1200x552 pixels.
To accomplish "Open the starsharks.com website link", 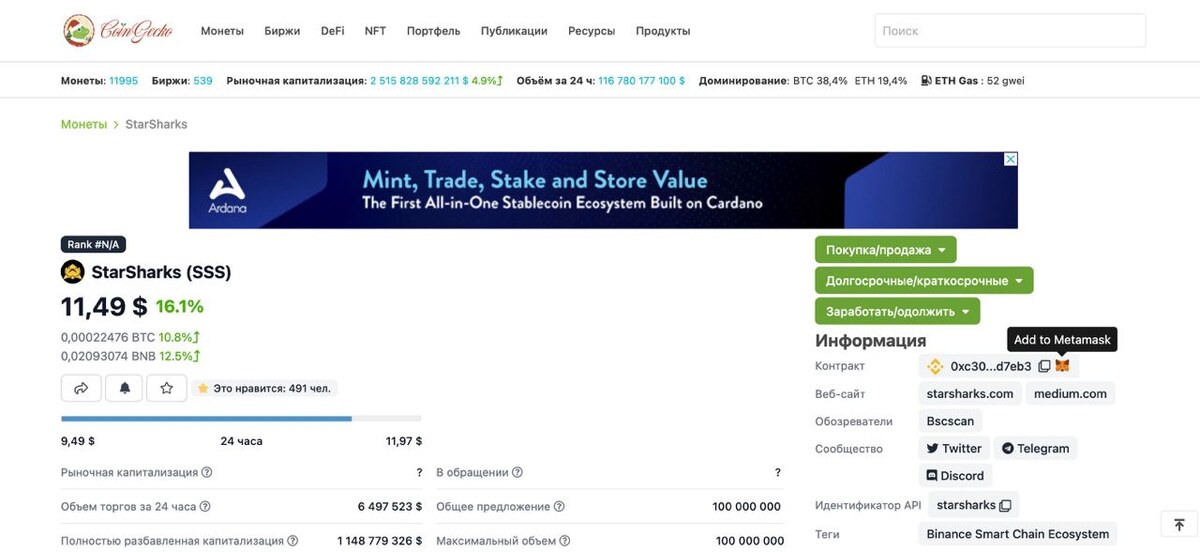I will tap(970, 394).
